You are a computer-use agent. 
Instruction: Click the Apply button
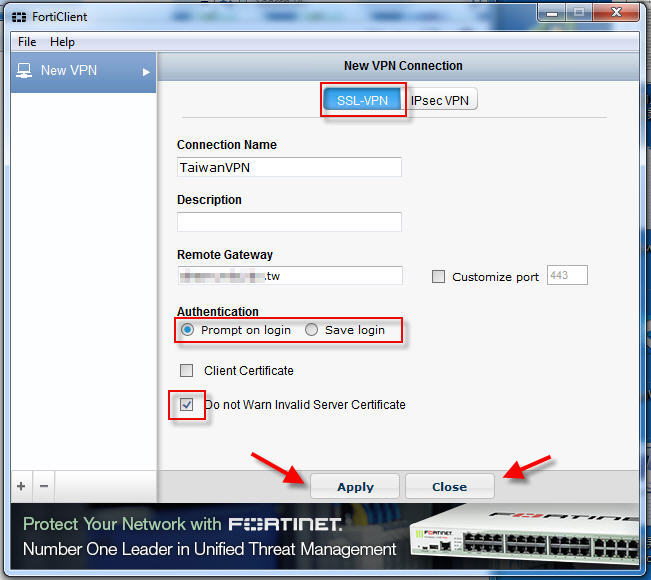pos(355,487)
